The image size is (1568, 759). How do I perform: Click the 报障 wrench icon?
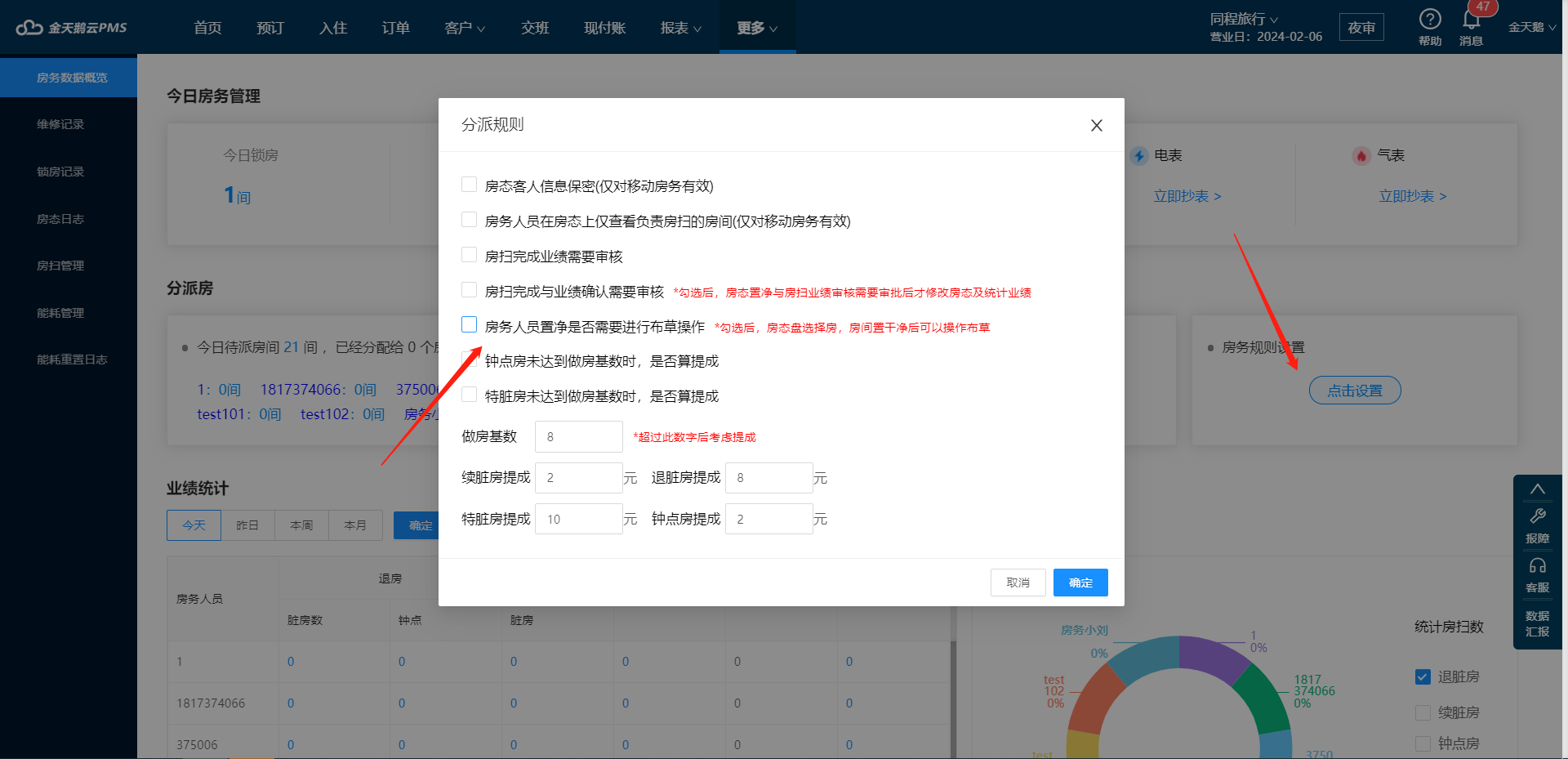point(1538,516)
